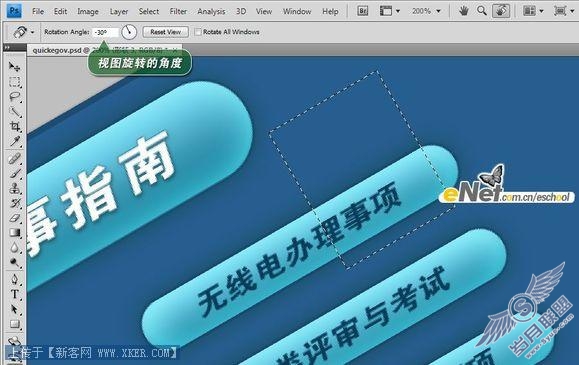The image size is (579, 365).
Task: Select the Move tool
Action: pyautogui.click(x=14, y=66)
